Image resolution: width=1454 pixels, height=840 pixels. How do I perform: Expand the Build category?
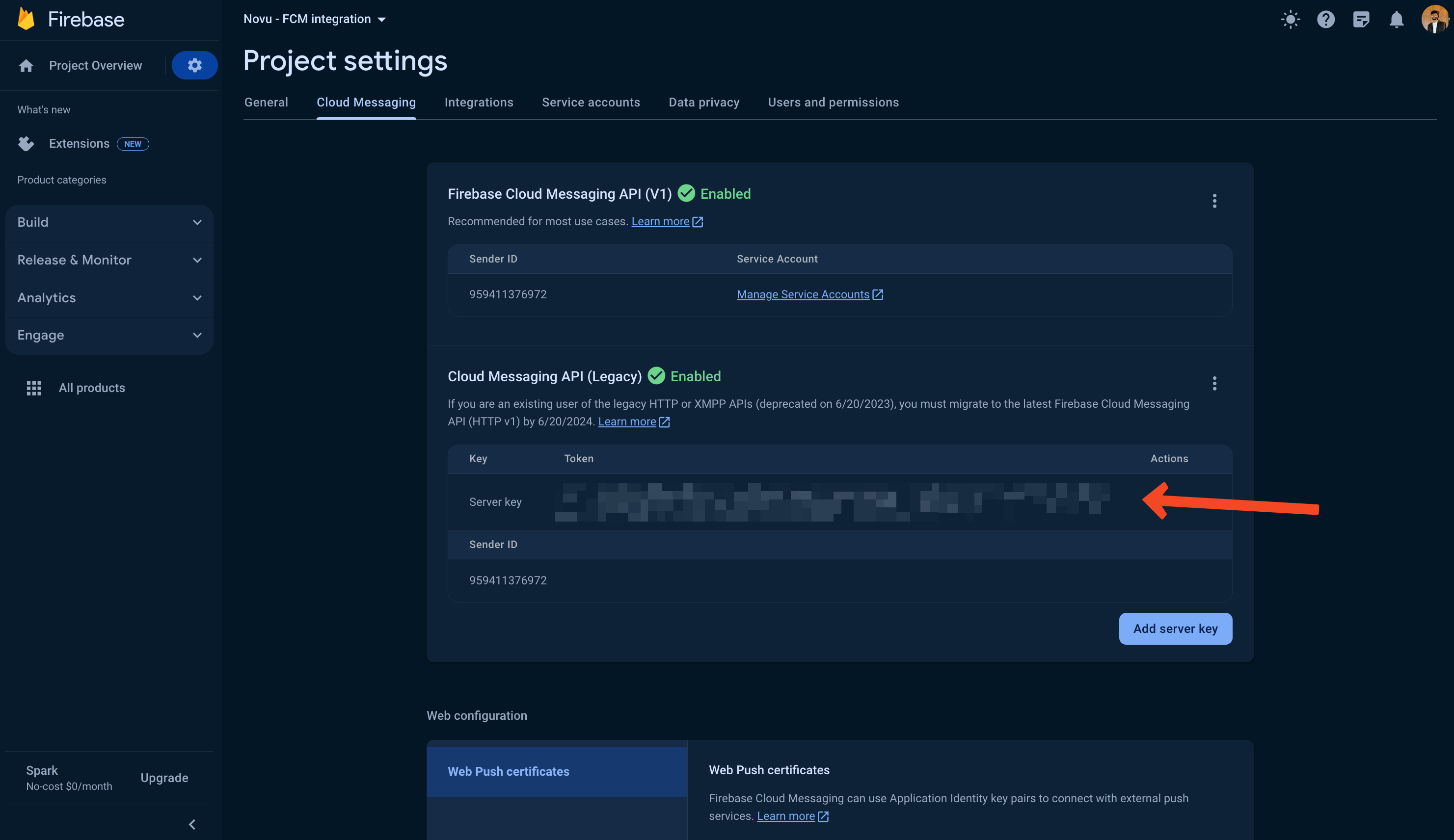pos(109,223)
